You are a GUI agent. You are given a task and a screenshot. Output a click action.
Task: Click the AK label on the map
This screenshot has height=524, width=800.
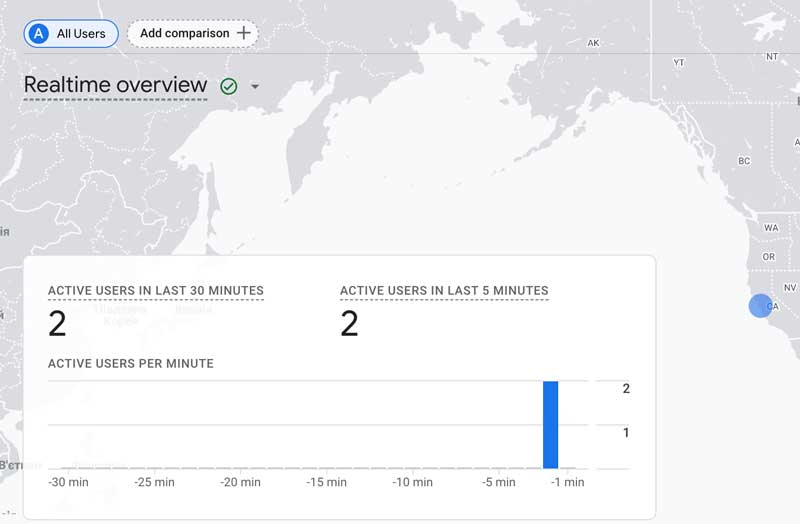coord(593,43)
